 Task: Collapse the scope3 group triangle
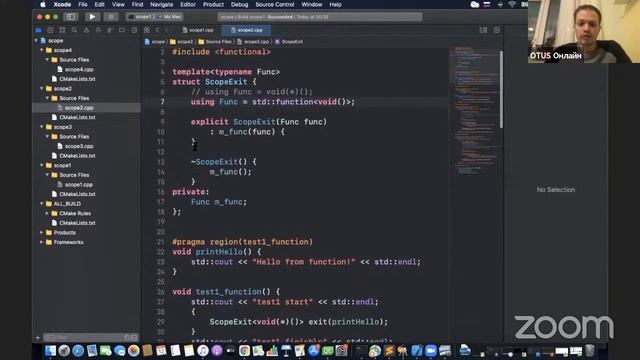[x=42, y=127]
